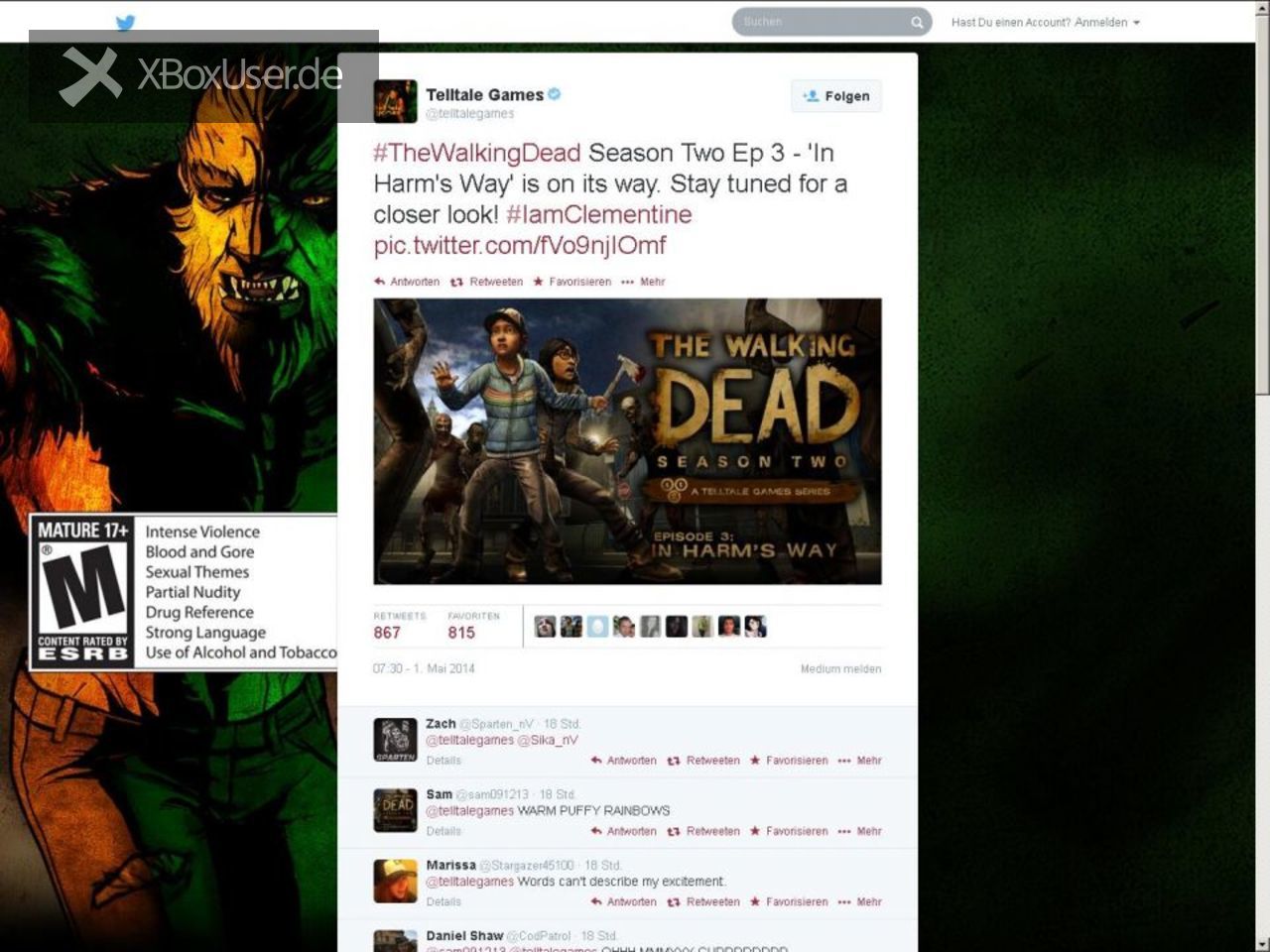The height and width of the screenshot is (952, 1270).
Task: Open Daniel Shaw's profile name
Action: tap(464, 935)
